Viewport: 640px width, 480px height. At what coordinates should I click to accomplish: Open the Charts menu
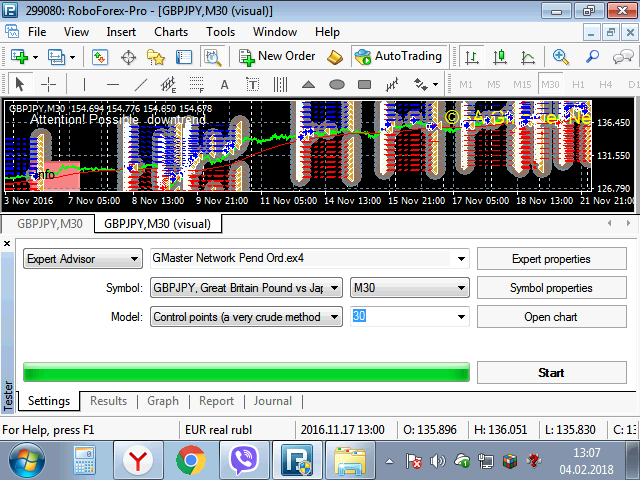[170, 31]
